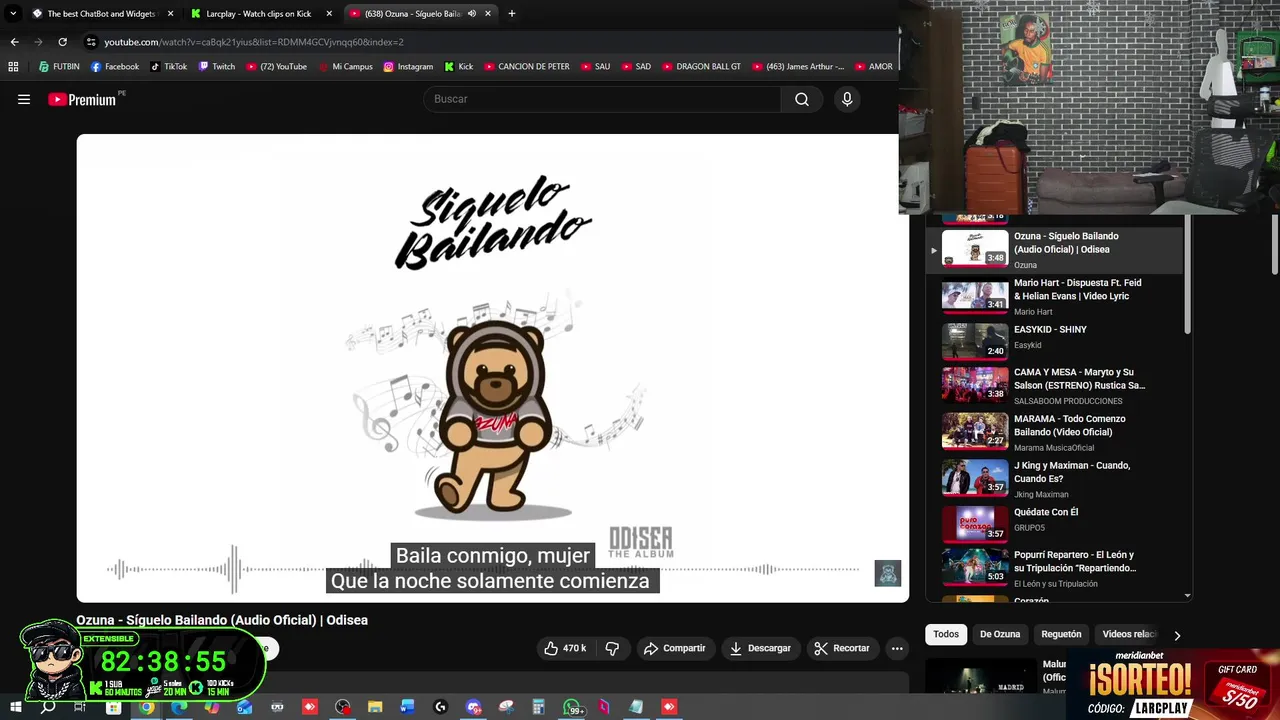Open the CANCION DE PETER bookmark
The height and width of the screenshot is (720, 1280).
click(526, 67)
